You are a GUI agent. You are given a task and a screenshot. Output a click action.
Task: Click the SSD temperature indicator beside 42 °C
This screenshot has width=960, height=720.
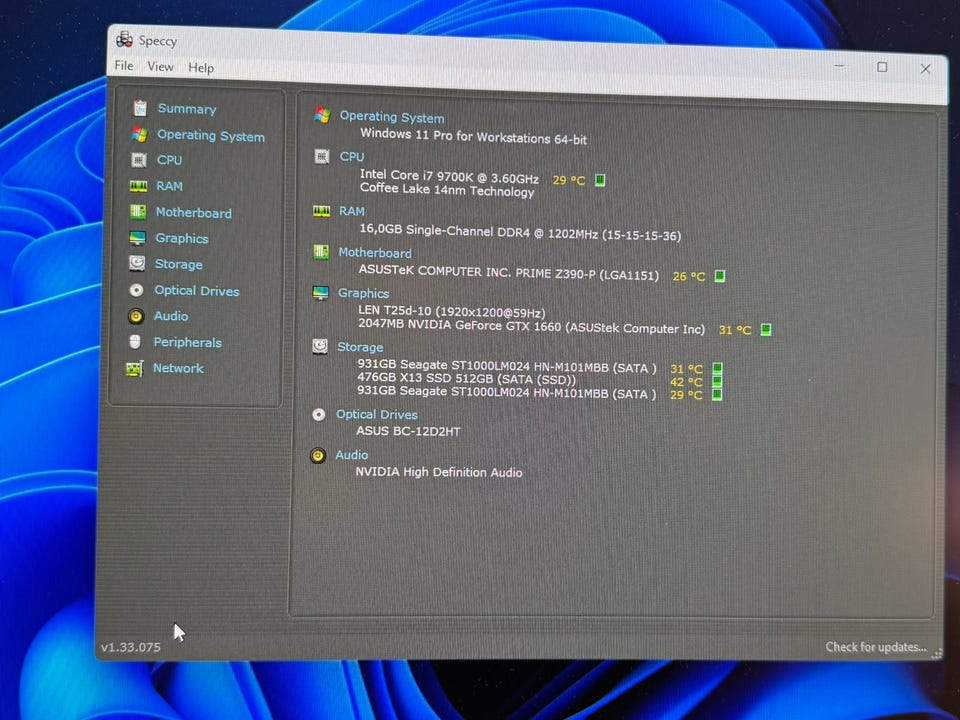tap(718, 381)
